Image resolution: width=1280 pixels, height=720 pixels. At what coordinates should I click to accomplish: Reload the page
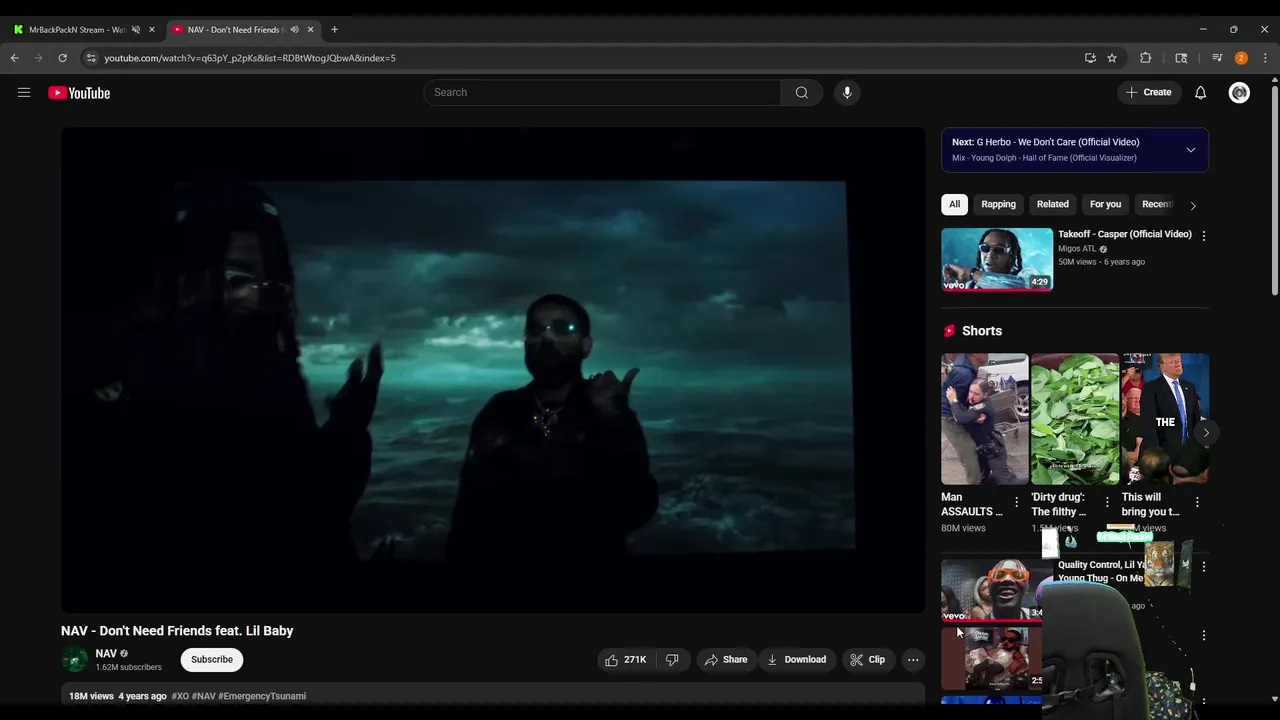tap(62, 58)
